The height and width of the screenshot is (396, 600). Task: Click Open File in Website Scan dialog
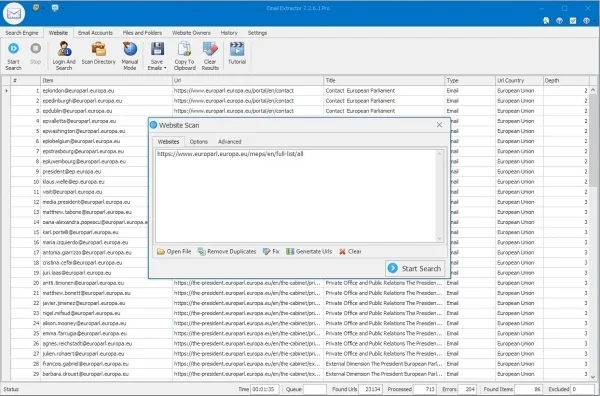(x=174, y=251)
